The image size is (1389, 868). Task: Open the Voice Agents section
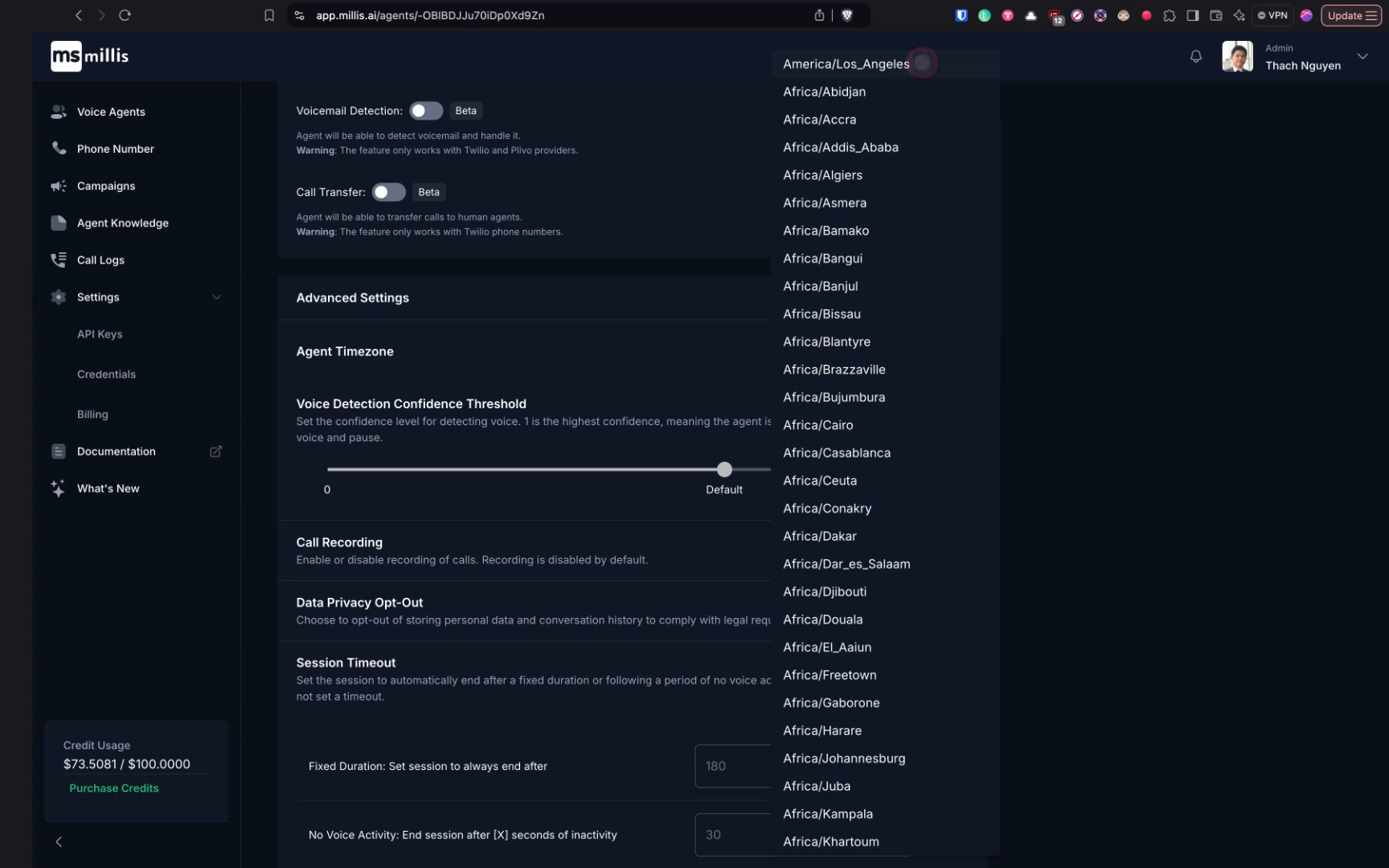(110, 112)
